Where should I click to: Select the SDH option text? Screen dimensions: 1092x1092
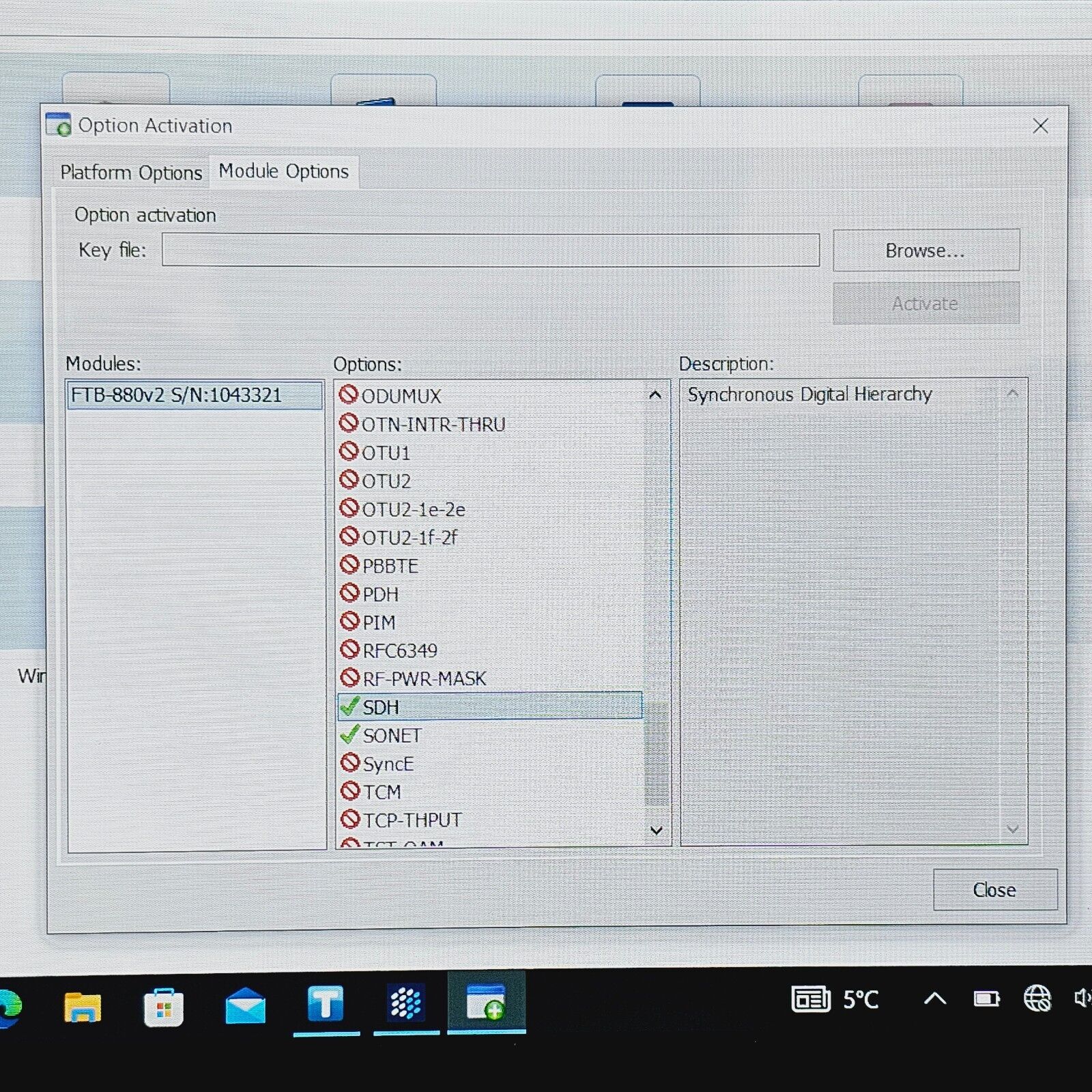[x=381, y=707]
